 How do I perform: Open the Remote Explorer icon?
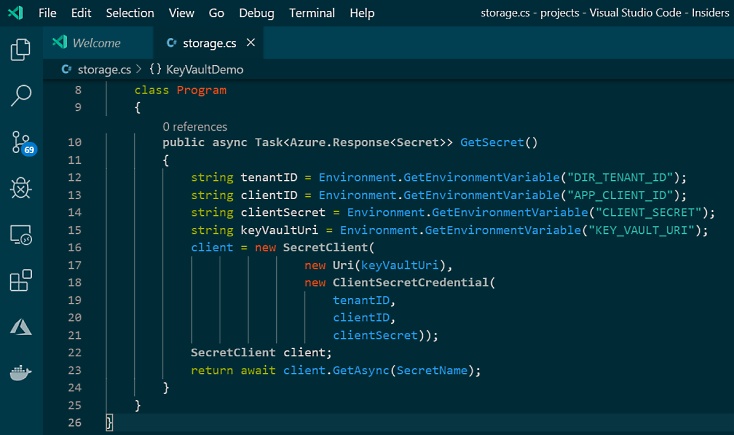(20, 235)
